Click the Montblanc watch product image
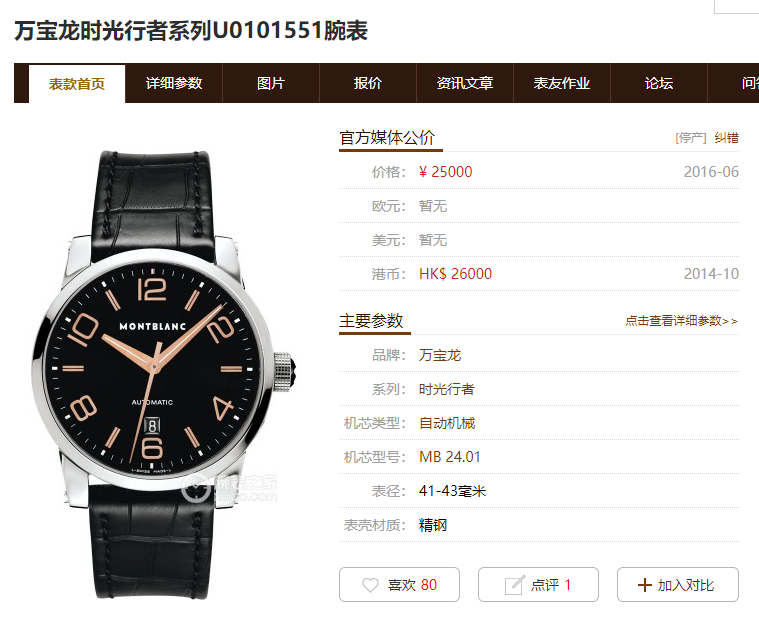Viewport: 759px width, 626px height. pyautogui.click(x=164, y=374)
